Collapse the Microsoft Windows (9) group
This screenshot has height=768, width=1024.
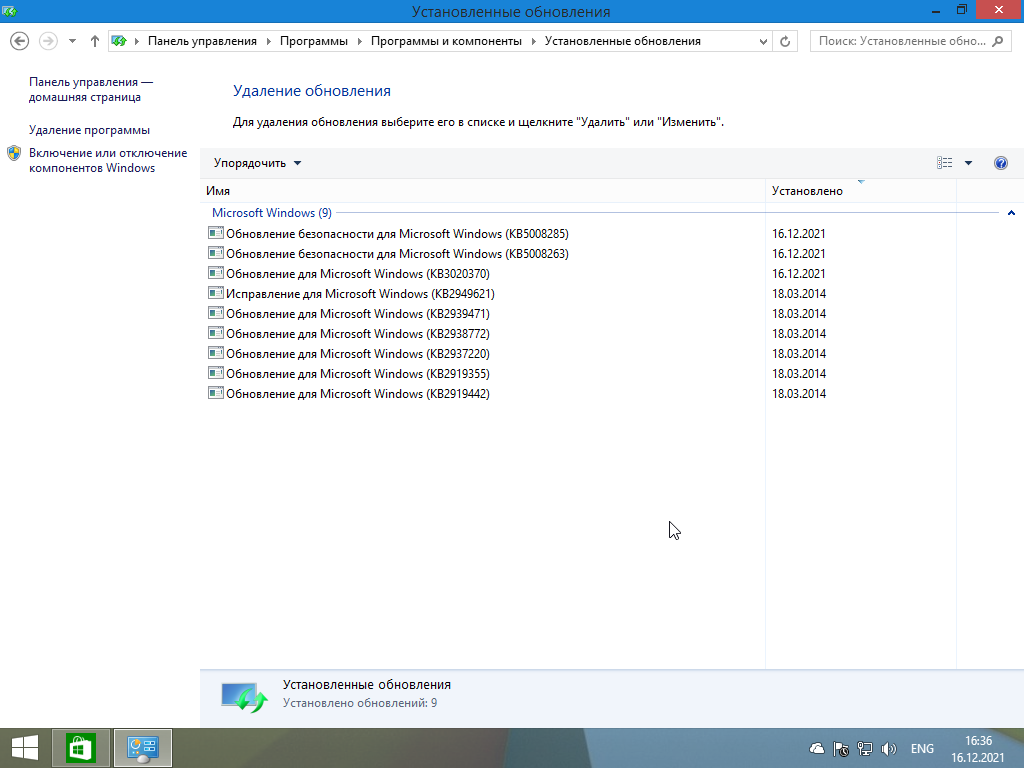click(1011, 213)
